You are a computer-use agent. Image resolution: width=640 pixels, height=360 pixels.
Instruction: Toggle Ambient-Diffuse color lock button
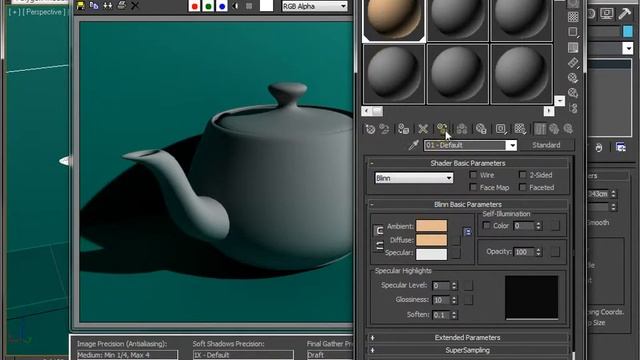coord(379,231)
